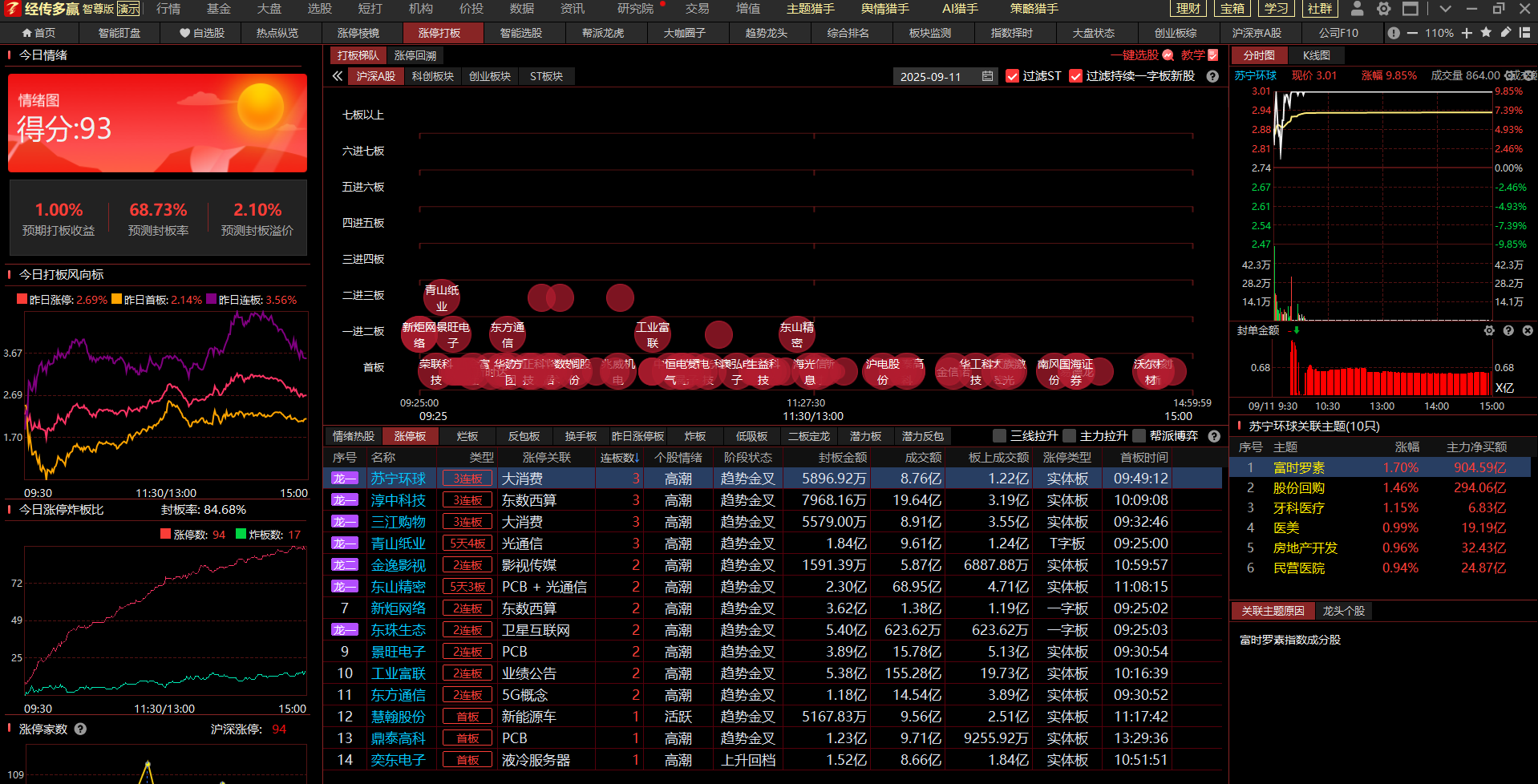Sort table by 封板金额 column
The width and height of the screenshot is (1538, 784).
[843, 458]
